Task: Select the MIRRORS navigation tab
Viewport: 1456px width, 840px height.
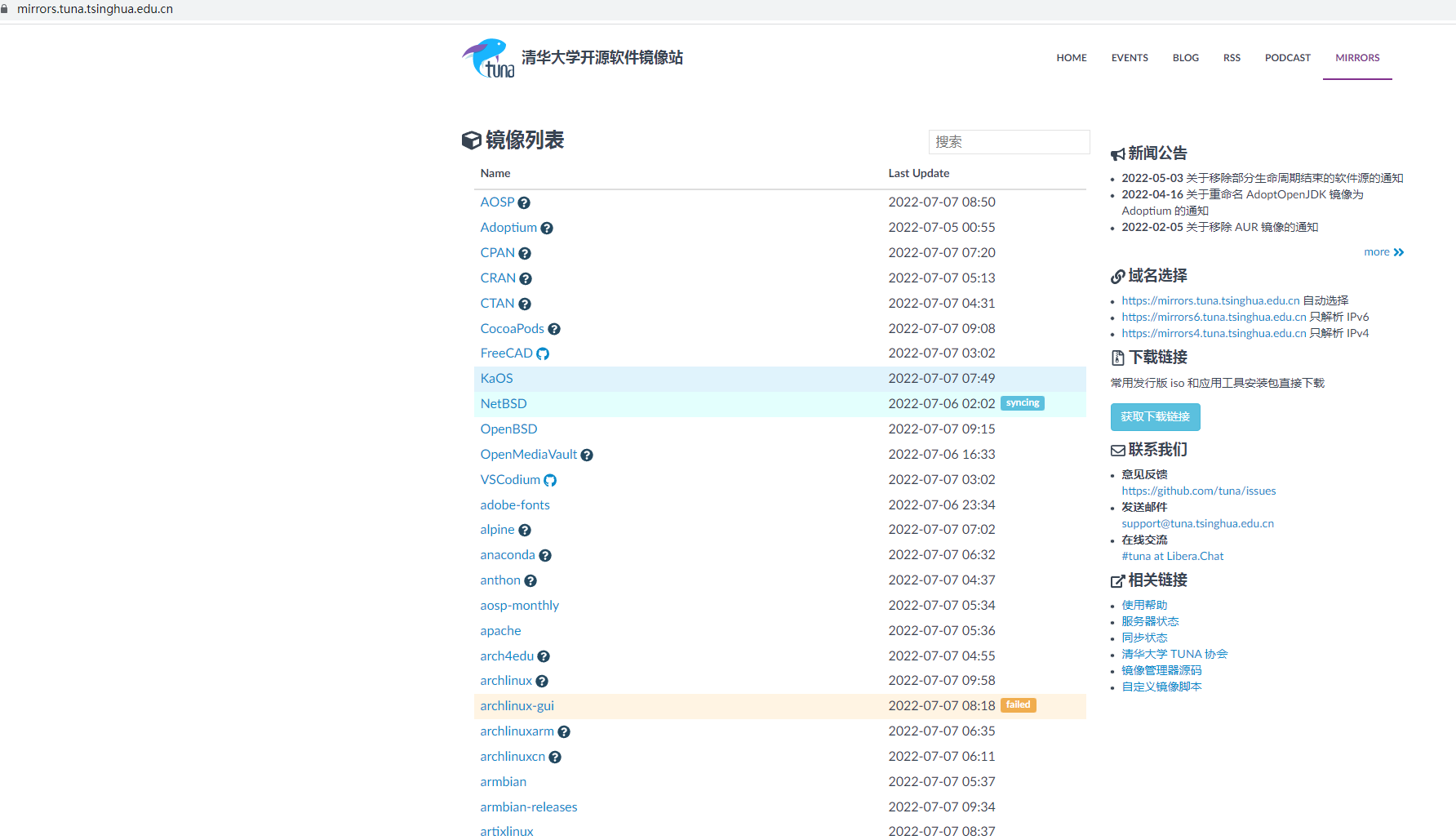Action: 1357,58
